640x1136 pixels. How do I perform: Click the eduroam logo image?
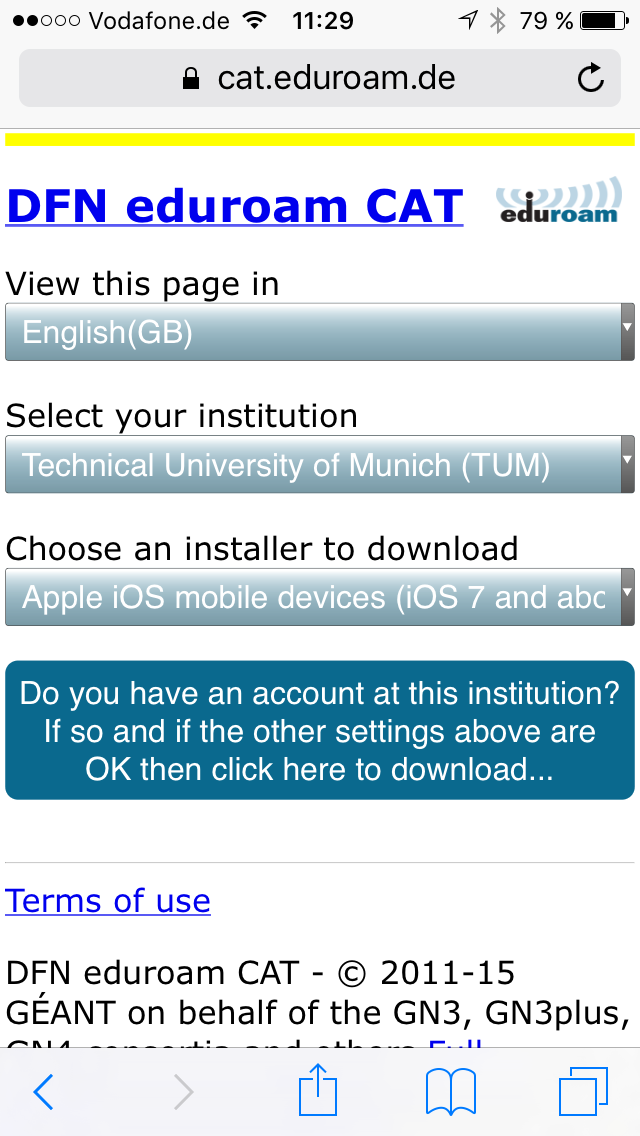[x=558, y=202]
